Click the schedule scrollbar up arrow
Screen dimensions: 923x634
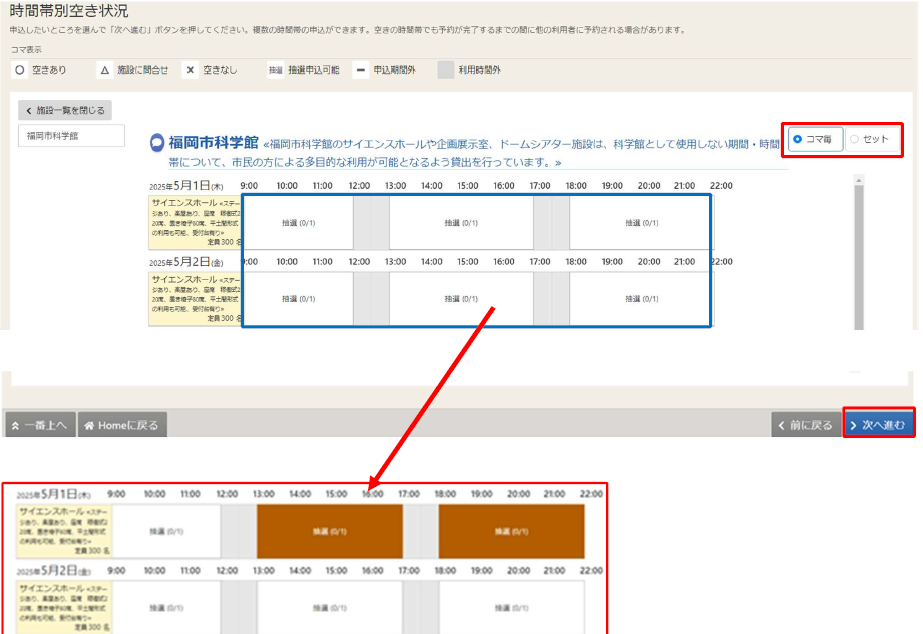(x=859, y=180)
